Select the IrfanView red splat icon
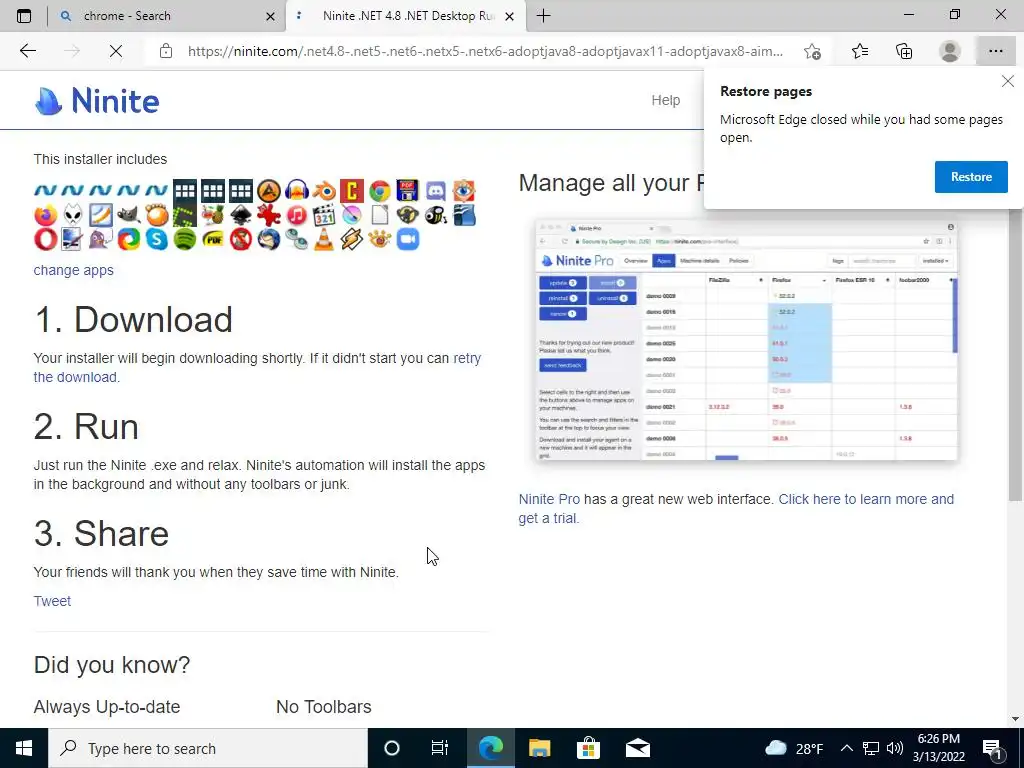 [x=268, y=215]
